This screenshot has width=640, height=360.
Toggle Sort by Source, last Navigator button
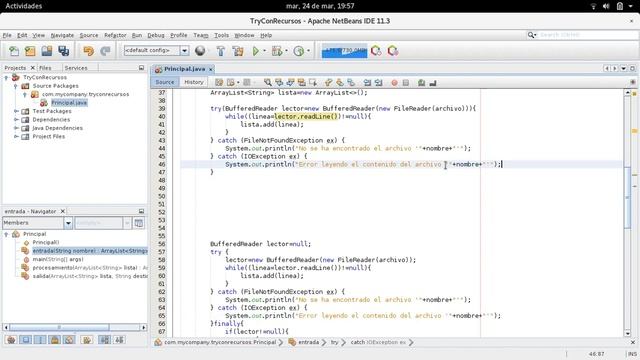pos(119,340)
